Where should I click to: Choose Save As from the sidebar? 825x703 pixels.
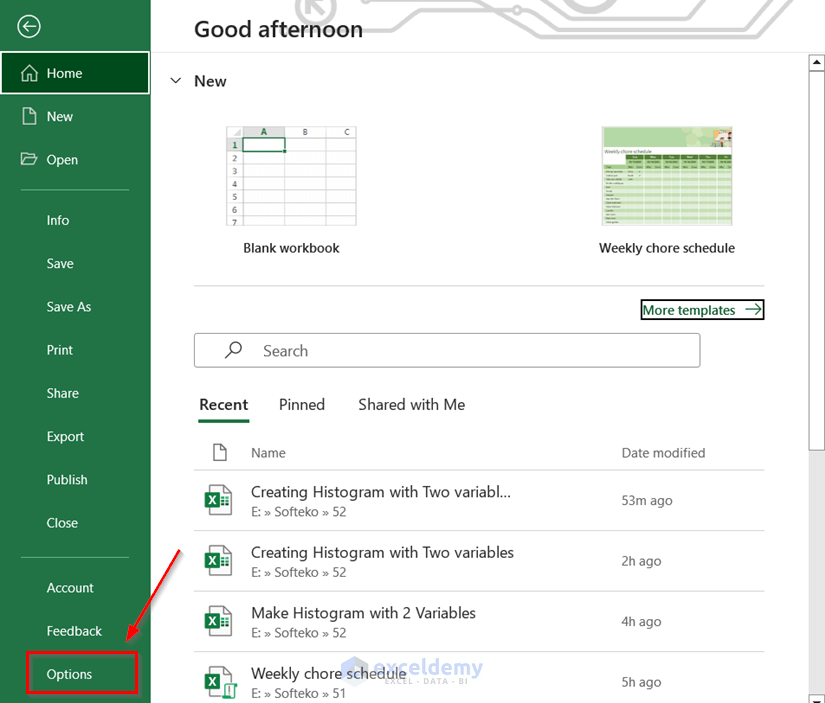pyautogui.click(x=69, y=306)
